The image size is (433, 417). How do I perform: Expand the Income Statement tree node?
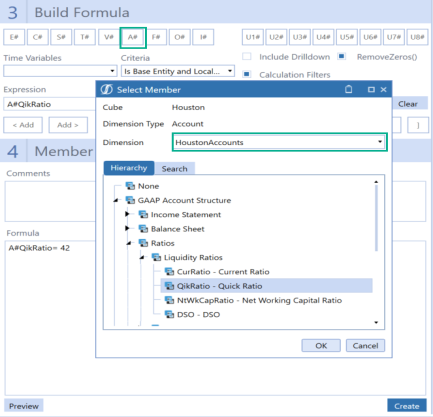[x=127, y=214]
